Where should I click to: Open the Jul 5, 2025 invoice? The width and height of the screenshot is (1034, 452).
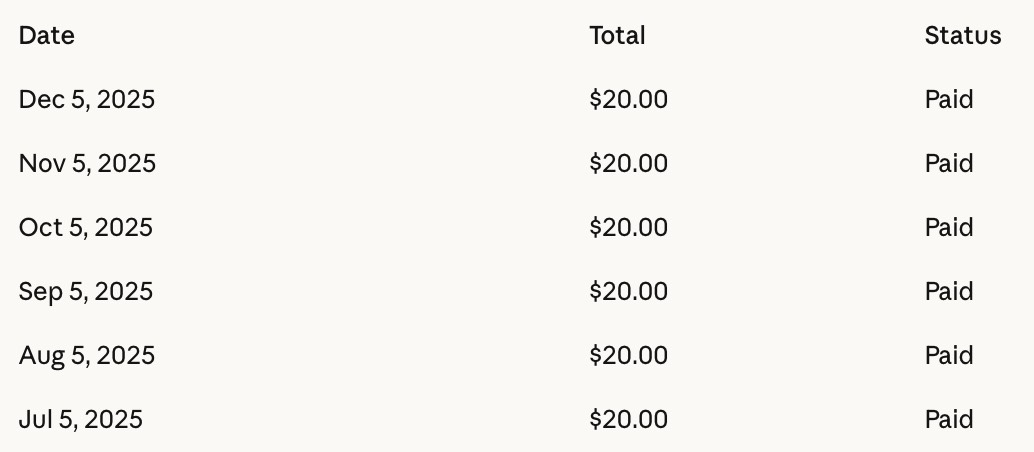[81, 420]
